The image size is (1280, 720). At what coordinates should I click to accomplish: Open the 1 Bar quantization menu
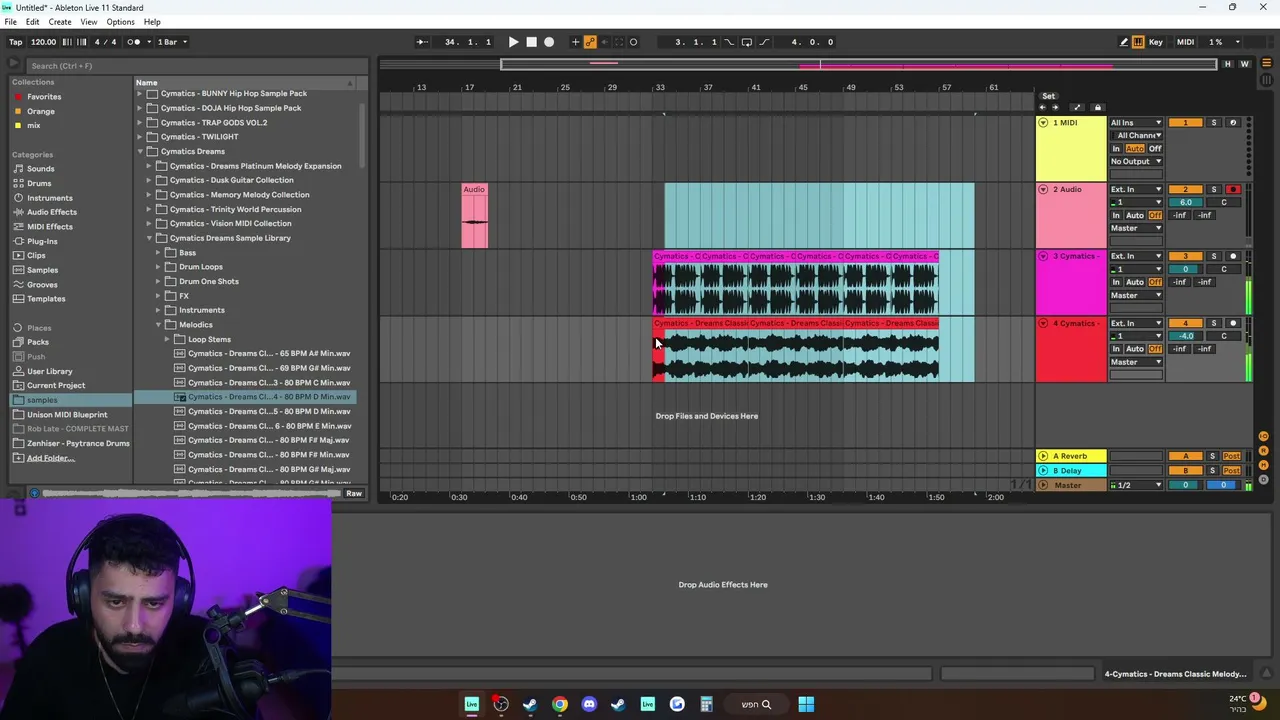pos(172,42)
